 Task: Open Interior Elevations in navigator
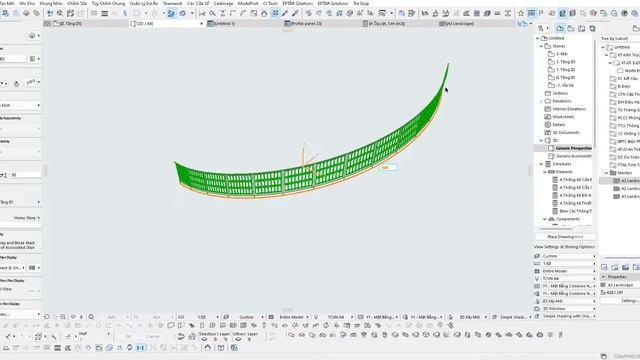pyautogui.click(x=569, y=109)
